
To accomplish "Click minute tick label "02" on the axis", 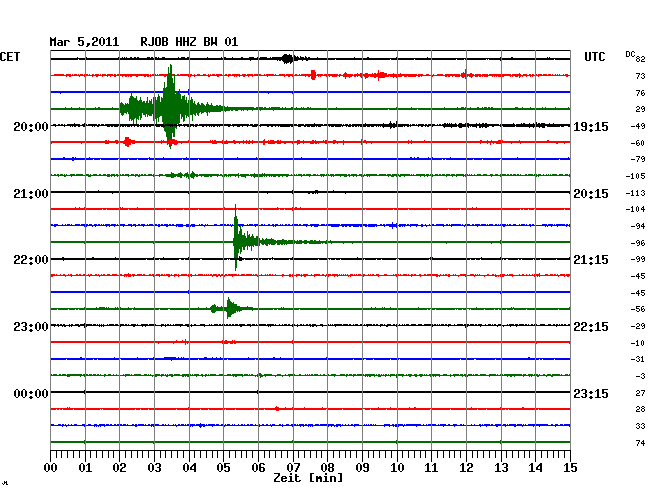I will (x=119, y=468).
